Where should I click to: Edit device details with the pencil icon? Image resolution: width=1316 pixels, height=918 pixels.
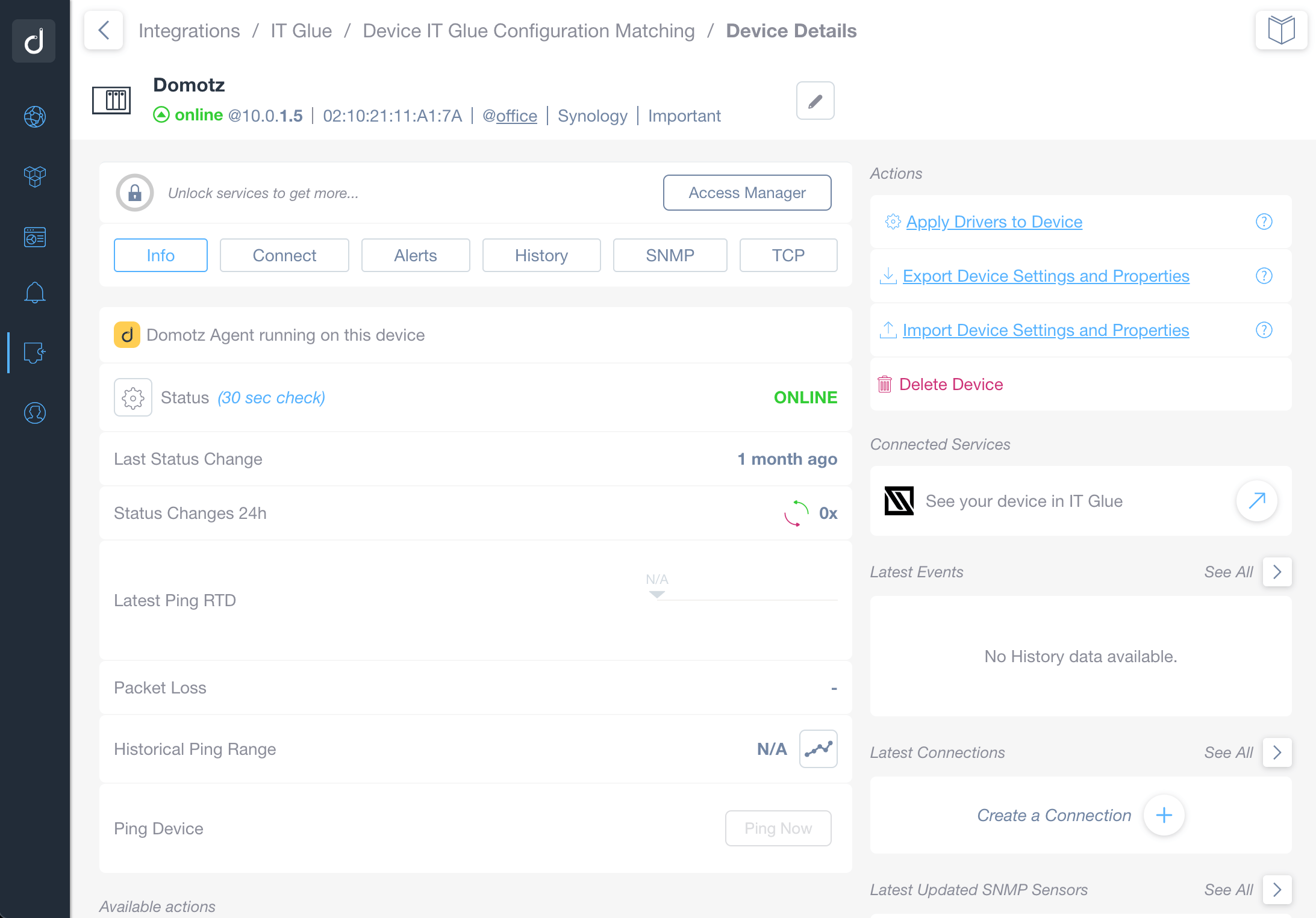(x=815, y=101)
